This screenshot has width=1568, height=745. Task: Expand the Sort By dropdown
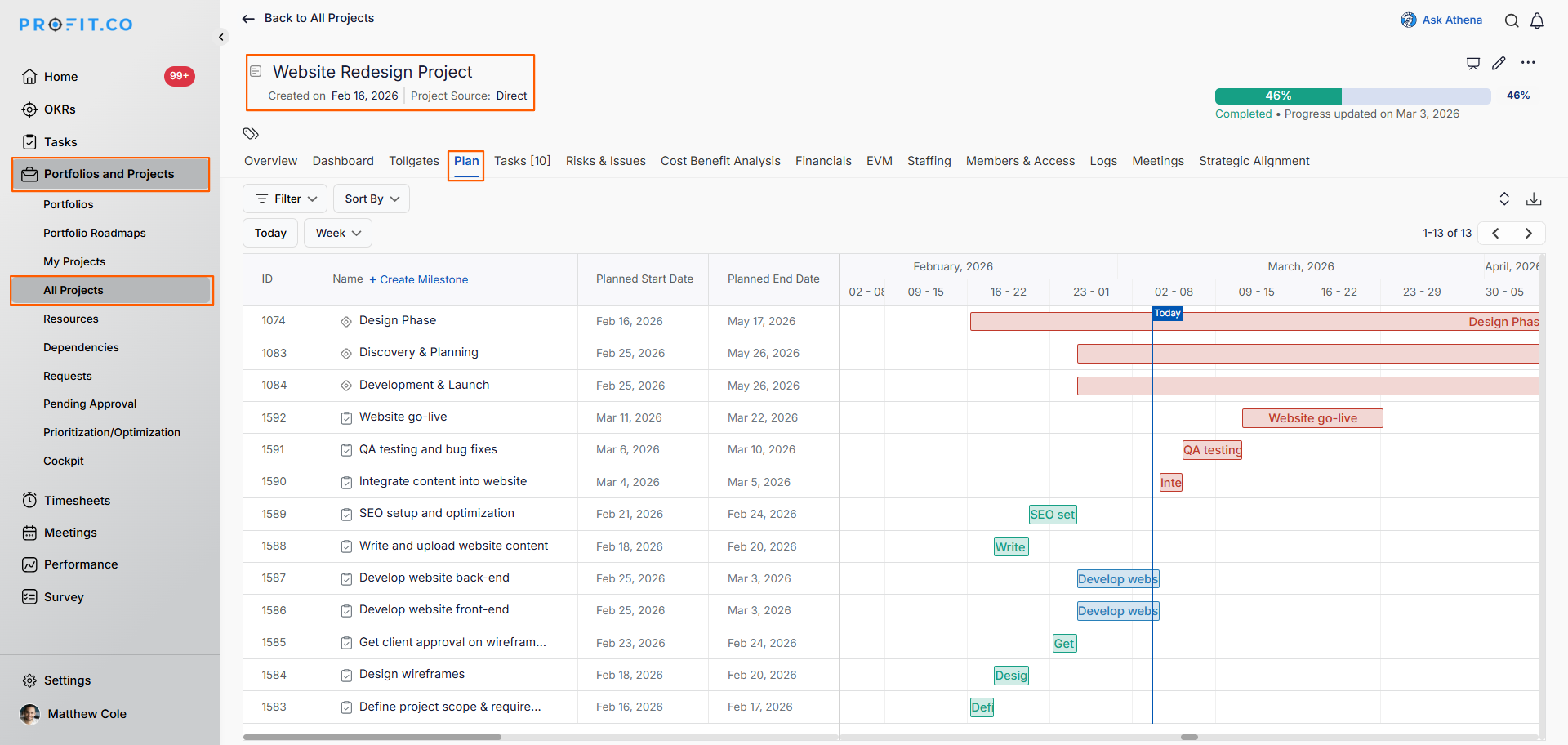click(x=372, y=199)
